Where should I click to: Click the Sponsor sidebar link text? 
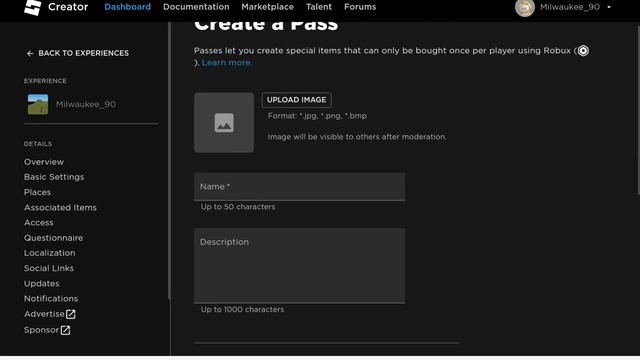pos(41,330)
